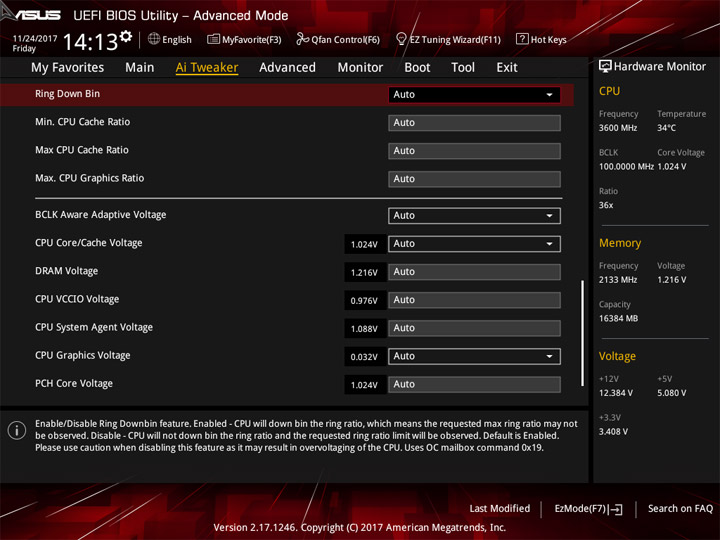Image resolution: width=720 pixels, height=540 pixels.
Task: Select the Max. CPU Graphics Ratio label
Action: coord(90,178)
